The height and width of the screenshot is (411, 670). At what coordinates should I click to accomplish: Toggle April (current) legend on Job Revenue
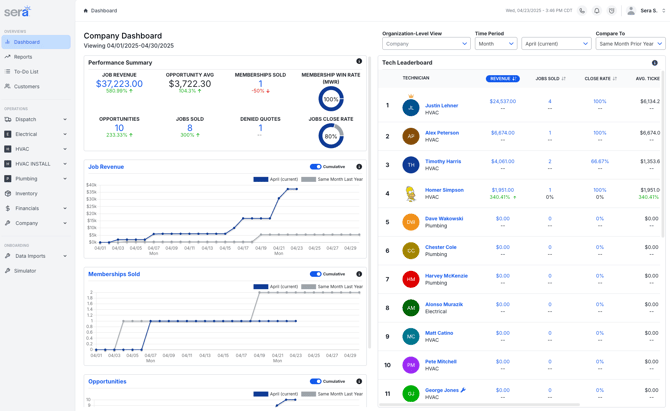276,179
